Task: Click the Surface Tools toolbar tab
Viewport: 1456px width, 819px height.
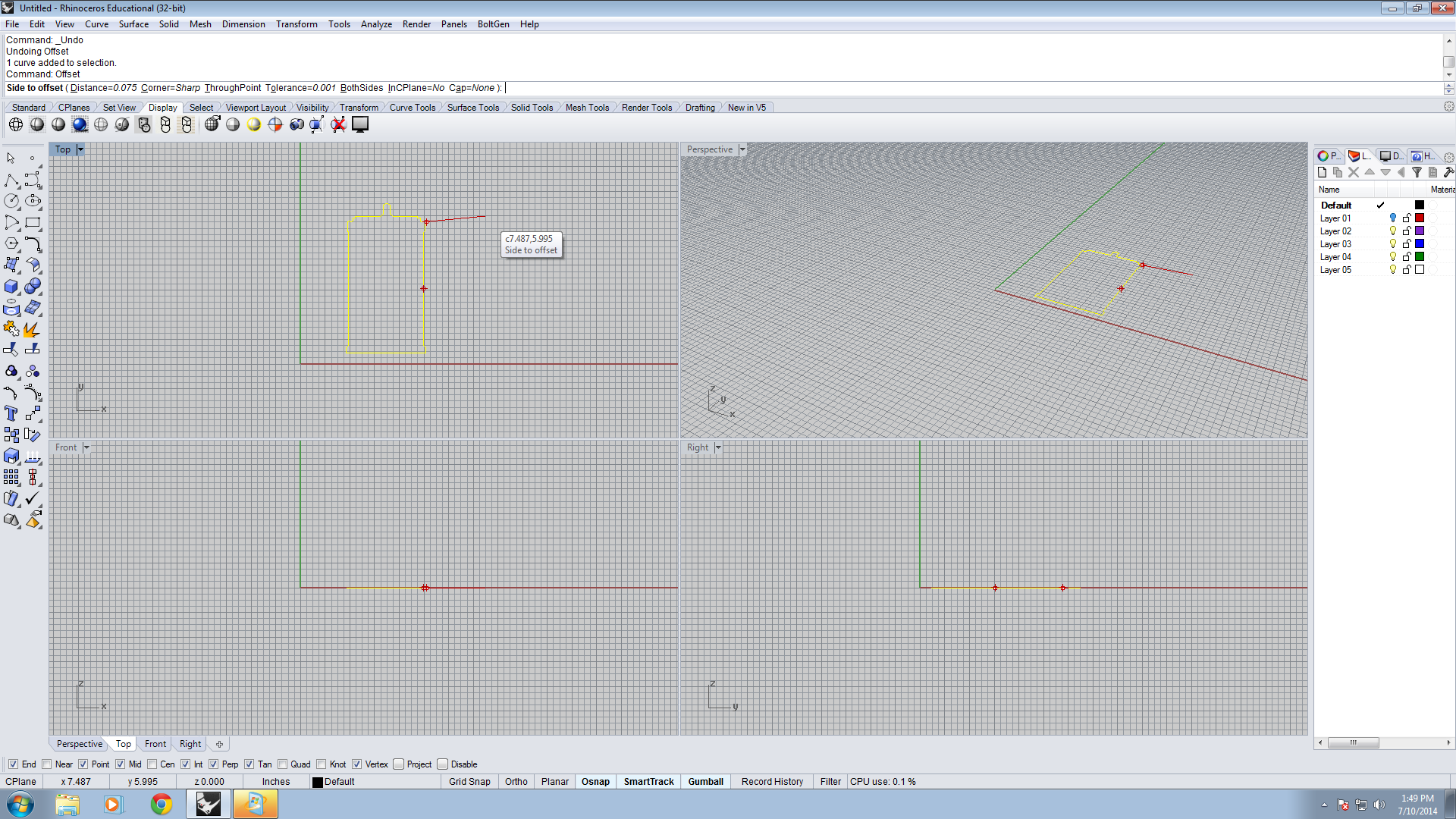Action: point(473,107)
